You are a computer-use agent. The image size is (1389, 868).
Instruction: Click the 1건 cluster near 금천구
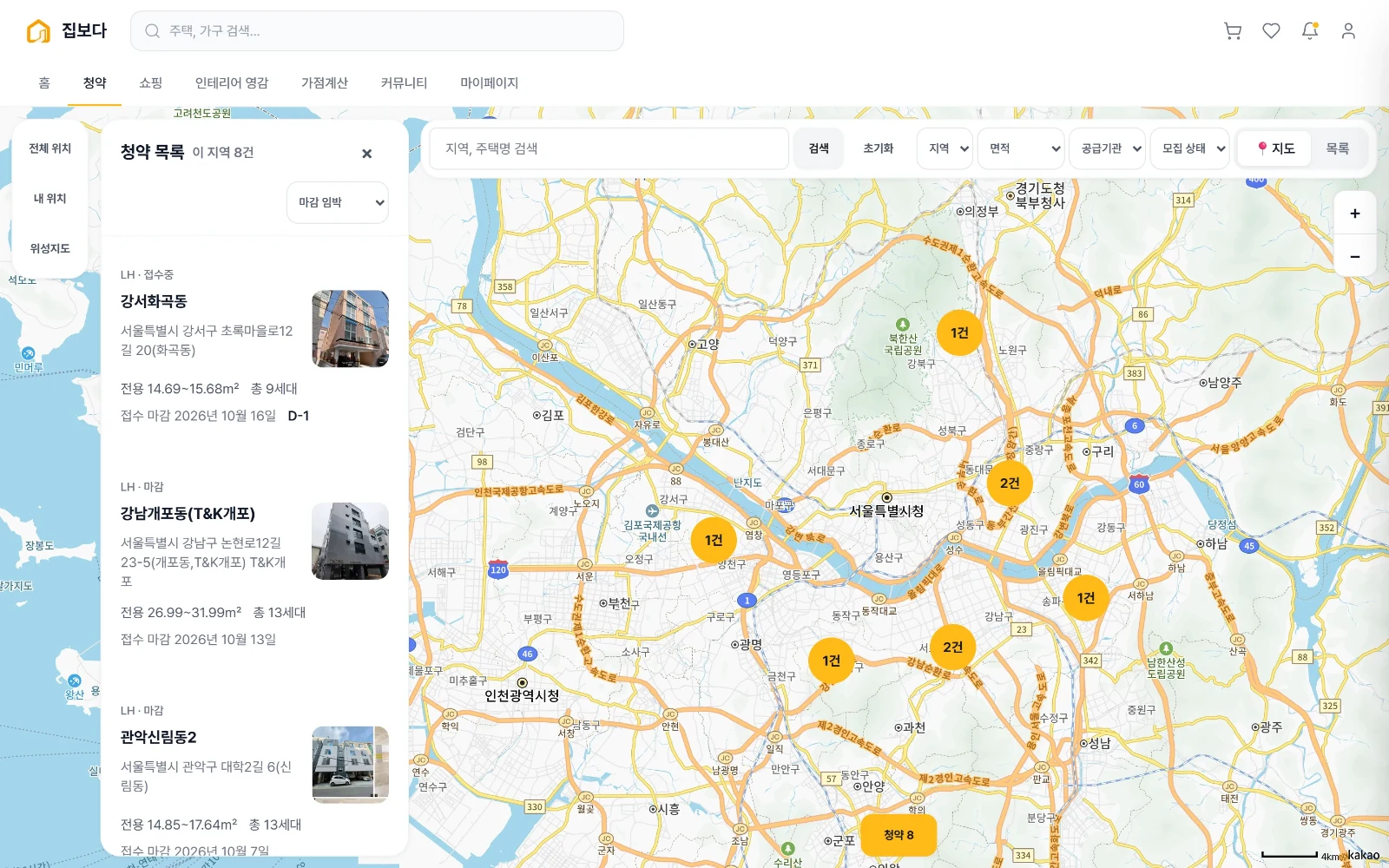[831, 661]
